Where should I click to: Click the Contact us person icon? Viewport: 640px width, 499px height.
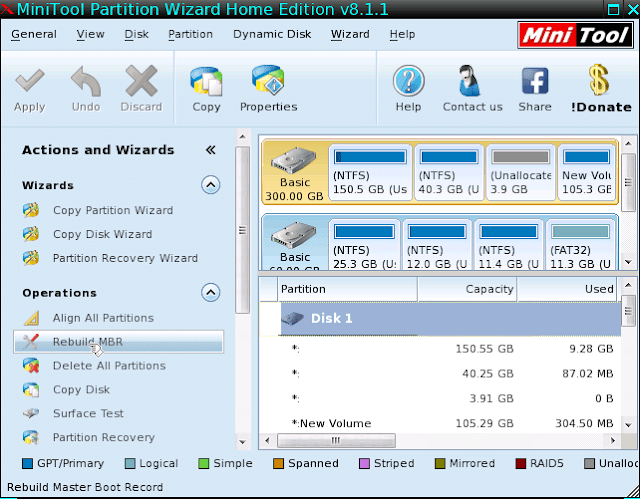click(469, 80)
